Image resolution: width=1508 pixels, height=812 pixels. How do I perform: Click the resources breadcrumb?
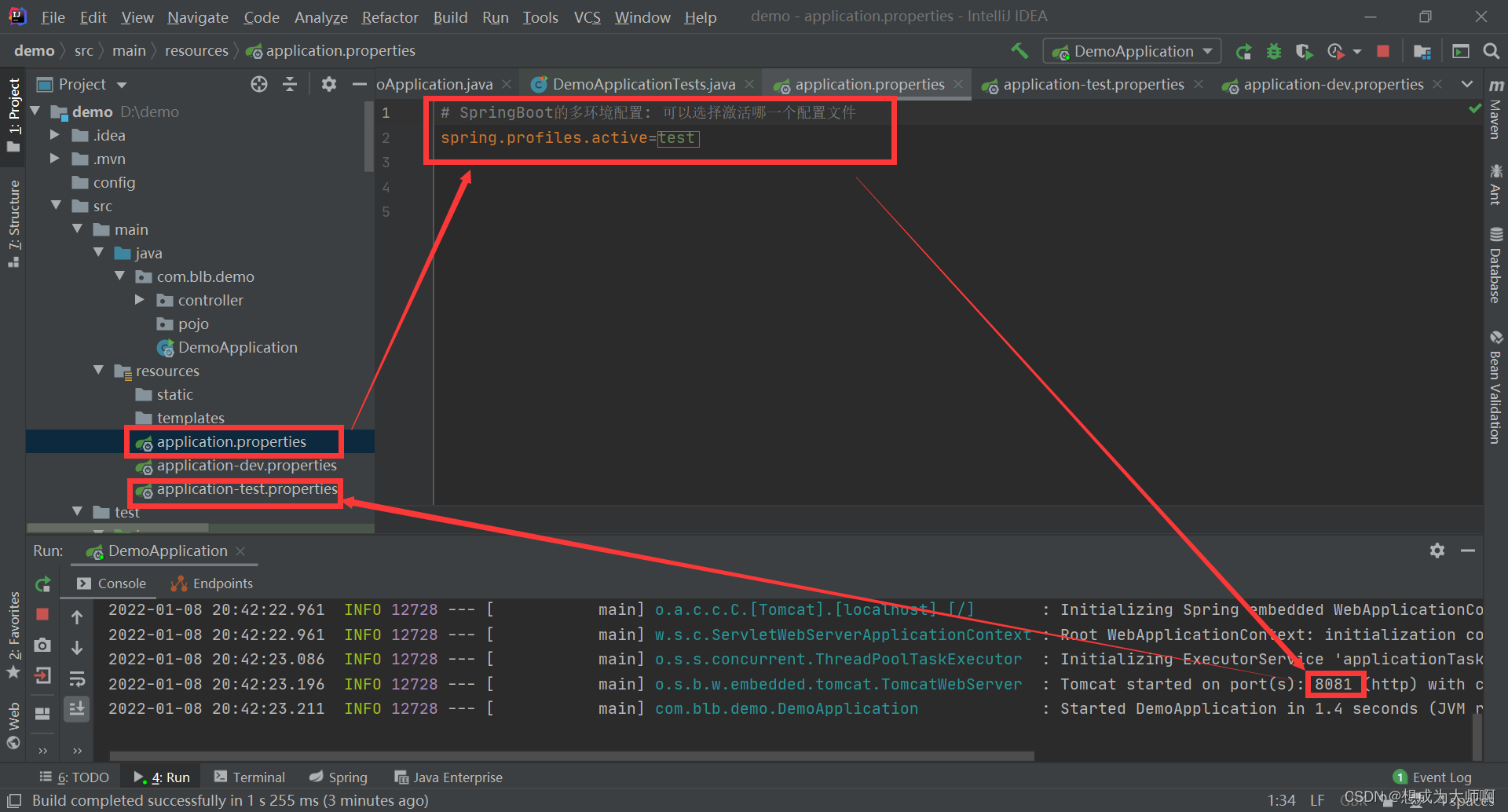[196, 51]
